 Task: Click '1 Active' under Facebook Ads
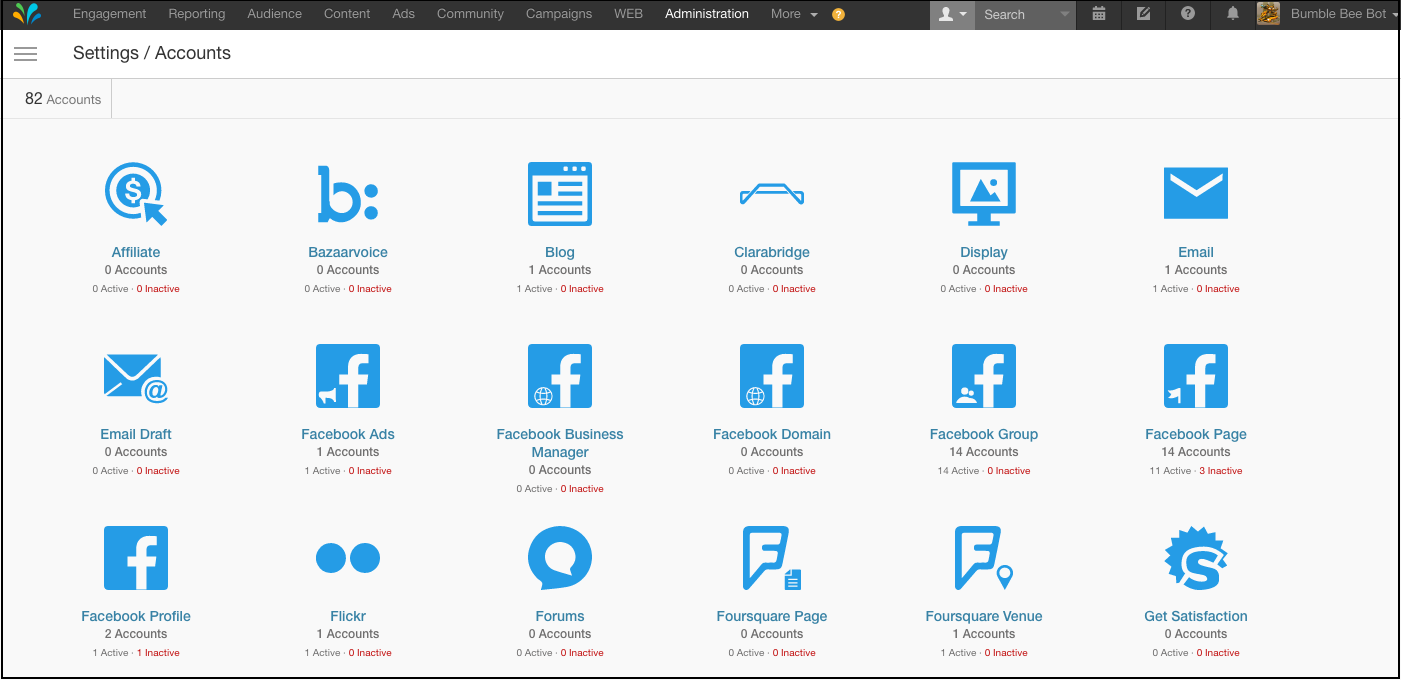(323, 471)
